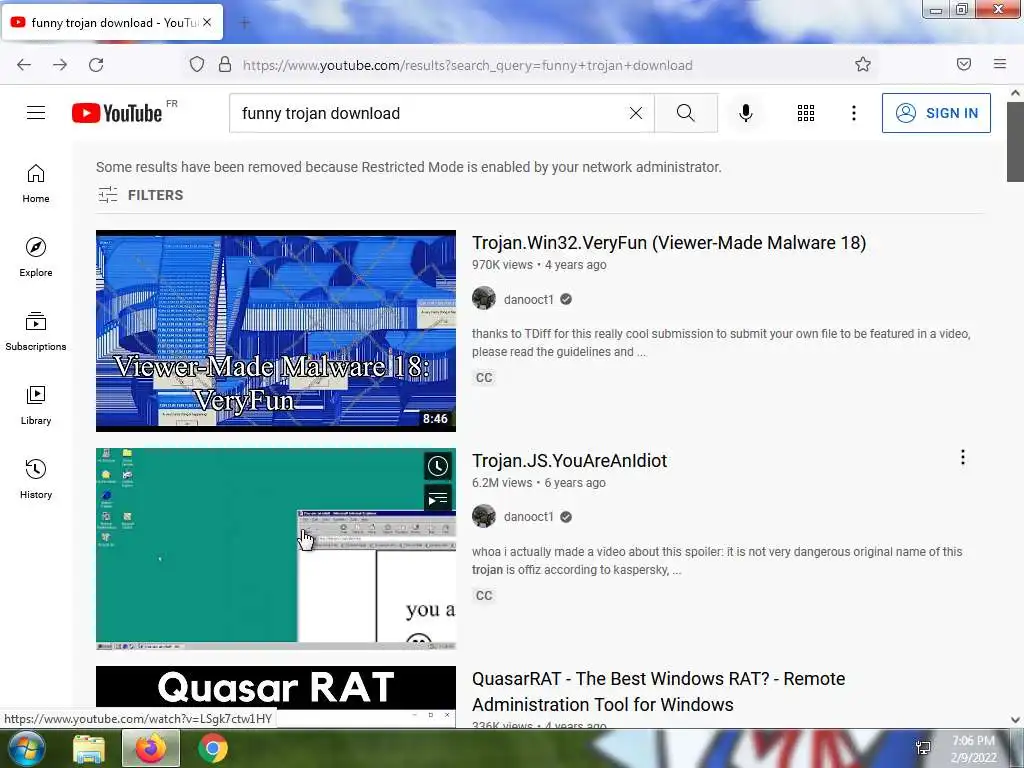Open the Trojan.Win32.VeryFun video title

click(669, 242)
